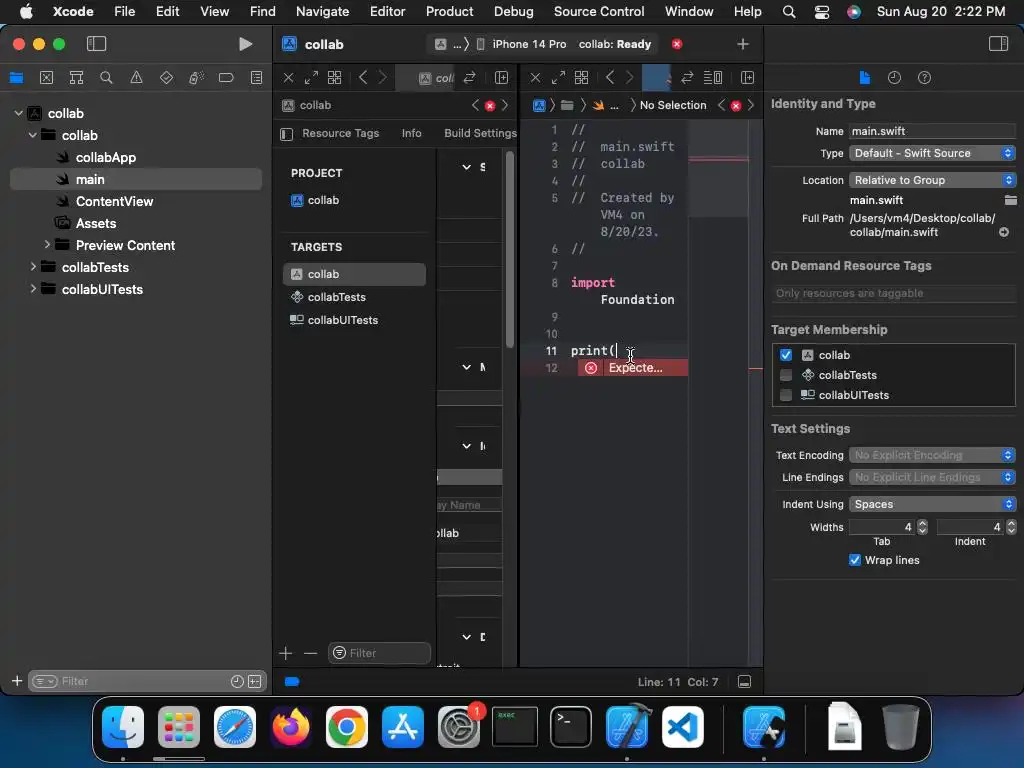Toggle the Wrap lines checkbox

pyautogui.click(x=854, y=560)
